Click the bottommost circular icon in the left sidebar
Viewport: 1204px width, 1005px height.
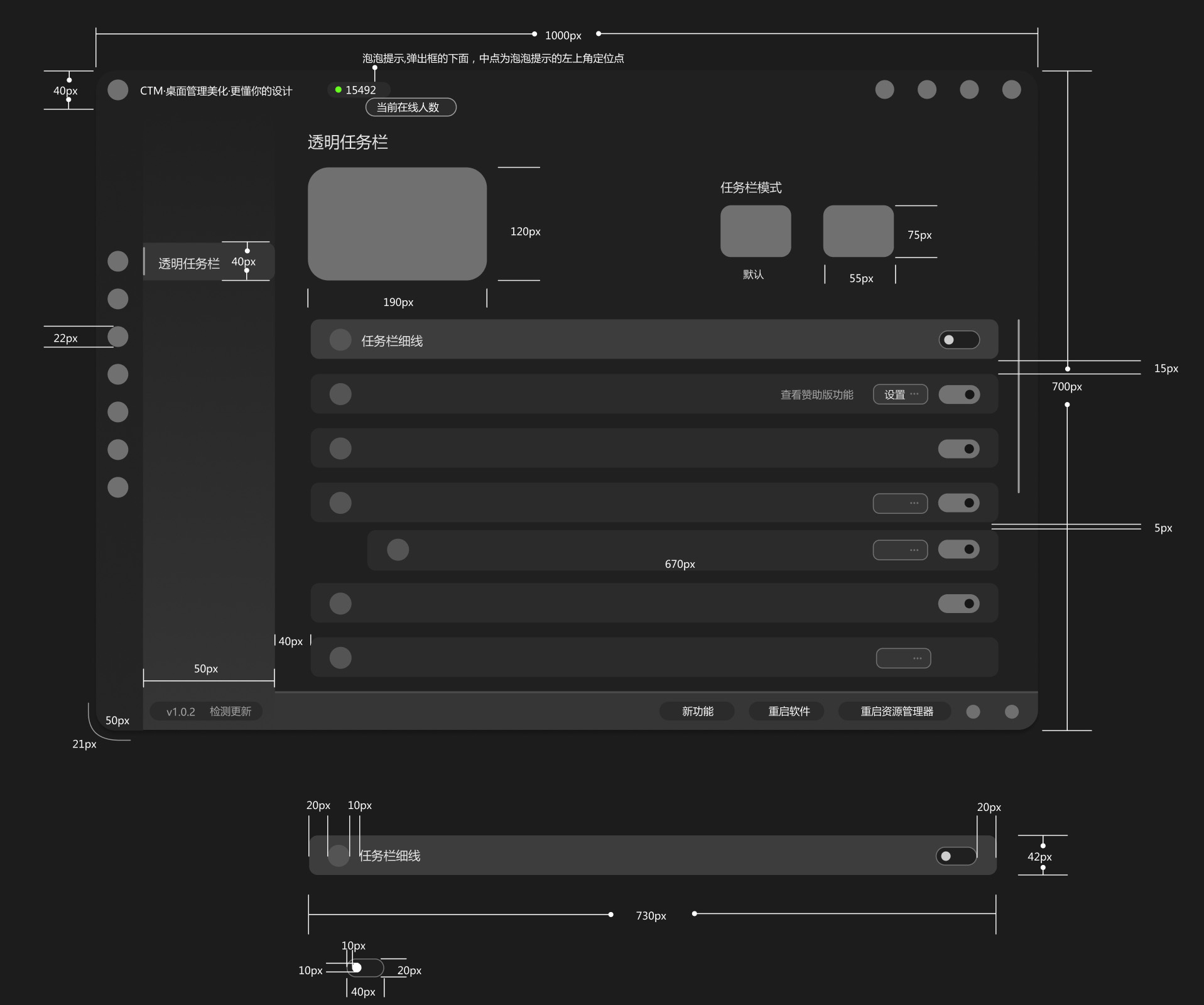click(x=117, y=487)
